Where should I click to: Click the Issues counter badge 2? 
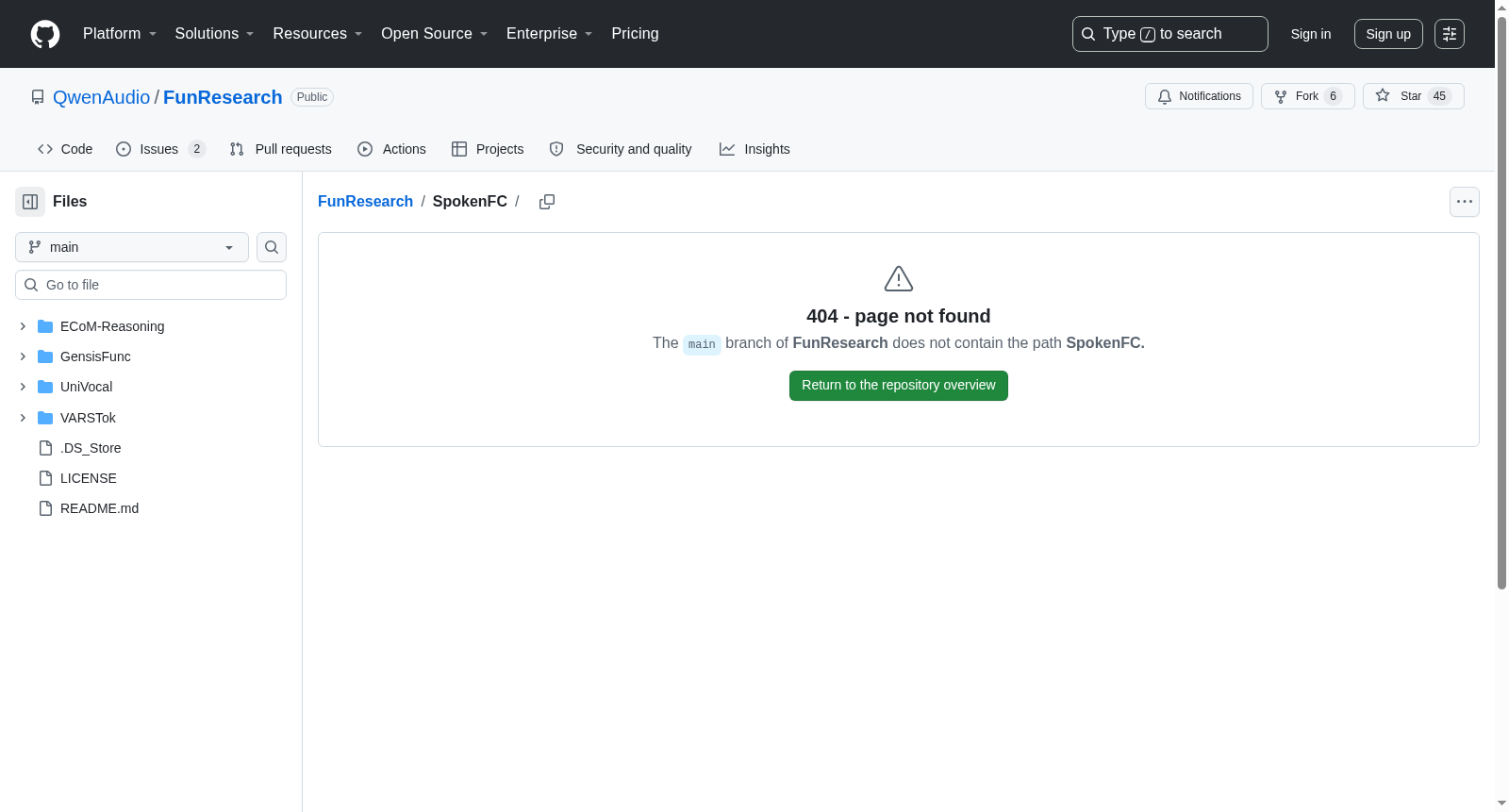(196, 149)
